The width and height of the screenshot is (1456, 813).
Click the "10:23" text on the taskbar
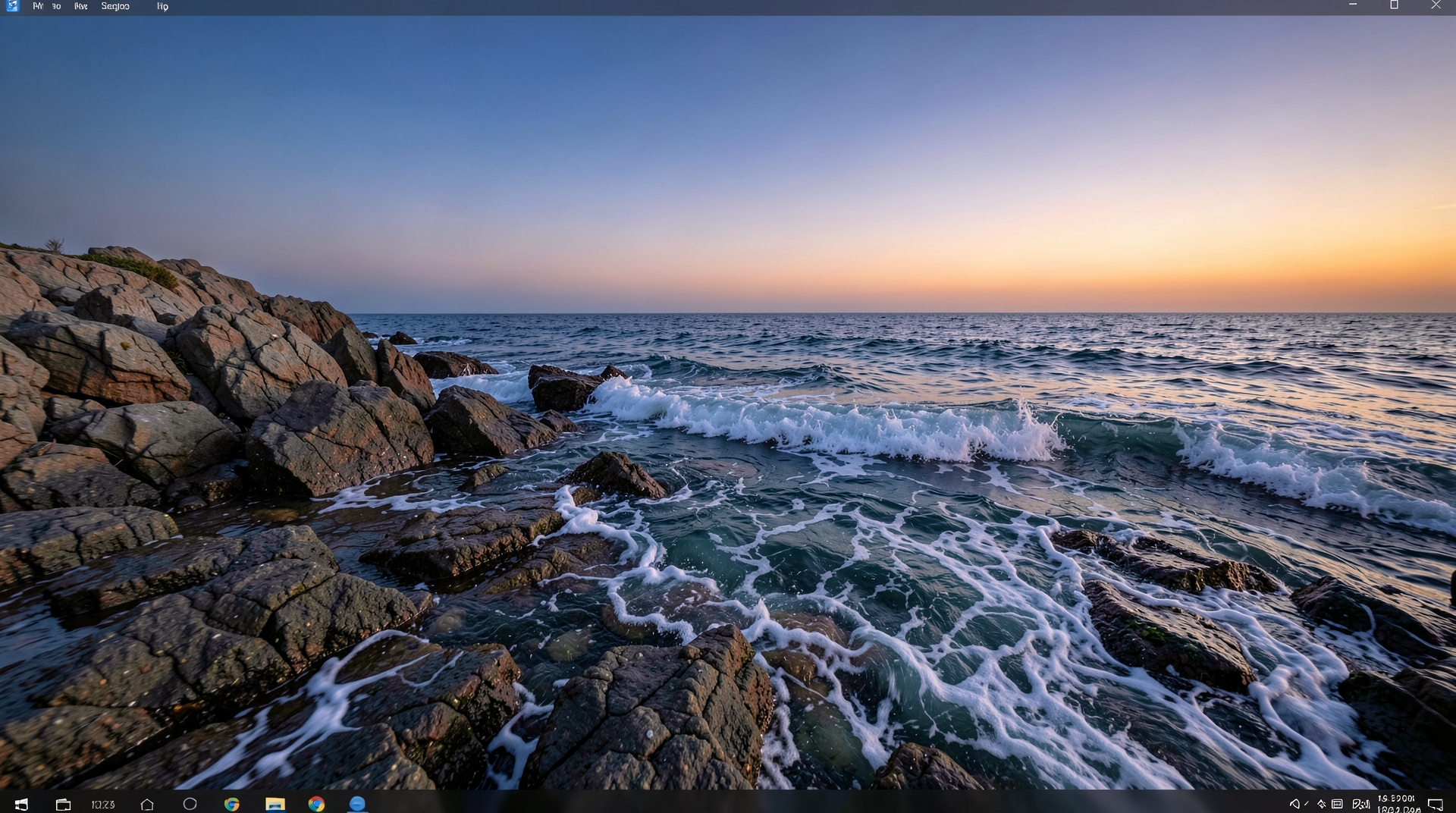coord(102,805)
